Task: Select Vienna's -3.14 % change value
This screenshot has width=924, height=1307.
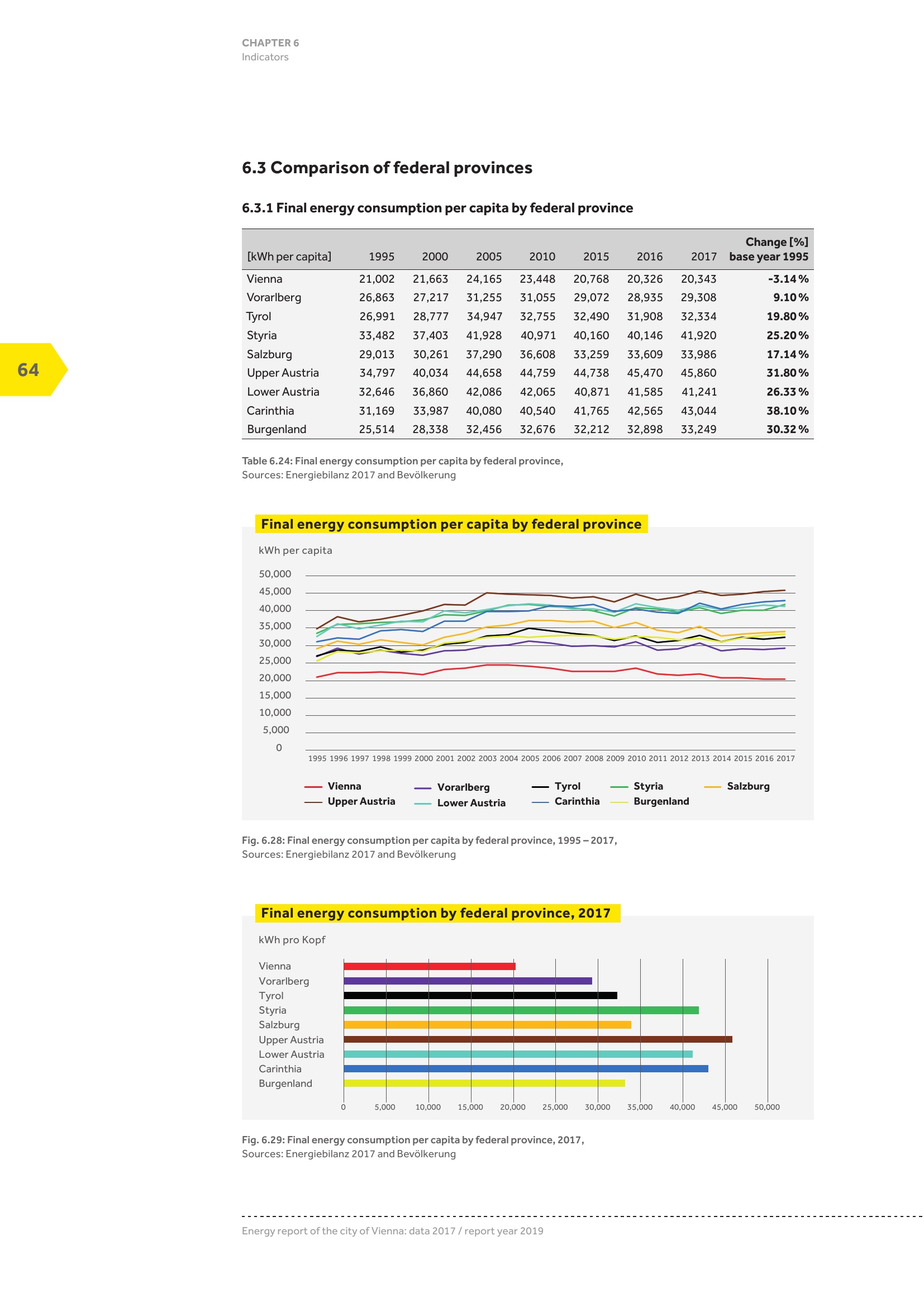Action: (x=788, y=279)
